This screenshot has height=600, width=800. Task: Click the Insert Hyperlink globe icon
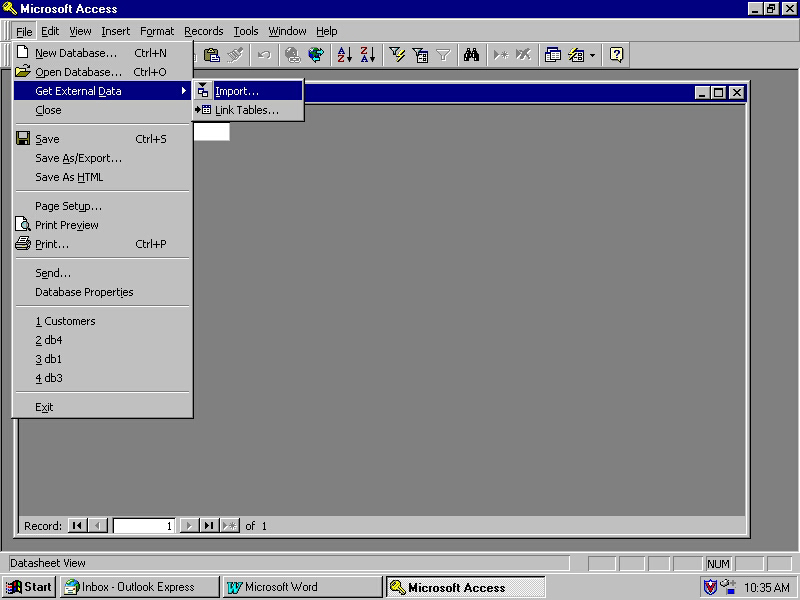click(292, 55)
